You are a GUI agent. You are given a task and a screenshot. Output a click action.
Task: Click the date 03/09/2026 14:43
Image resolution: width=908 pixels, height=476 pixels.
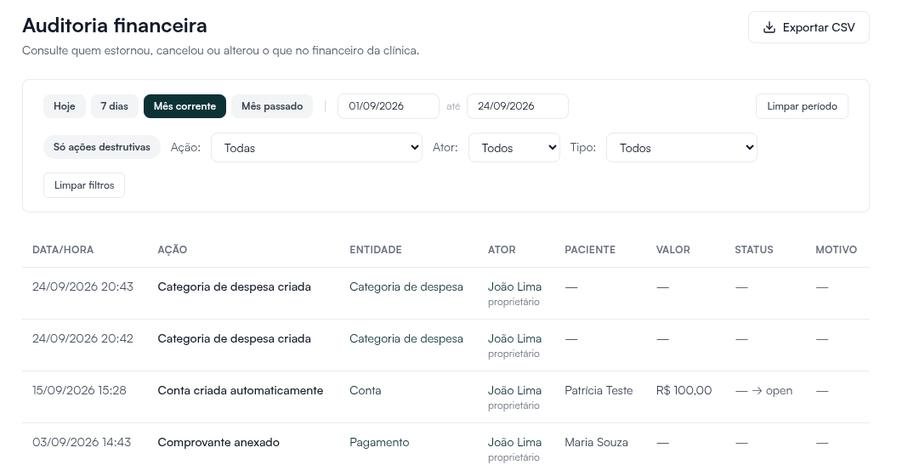coord(82,442)
